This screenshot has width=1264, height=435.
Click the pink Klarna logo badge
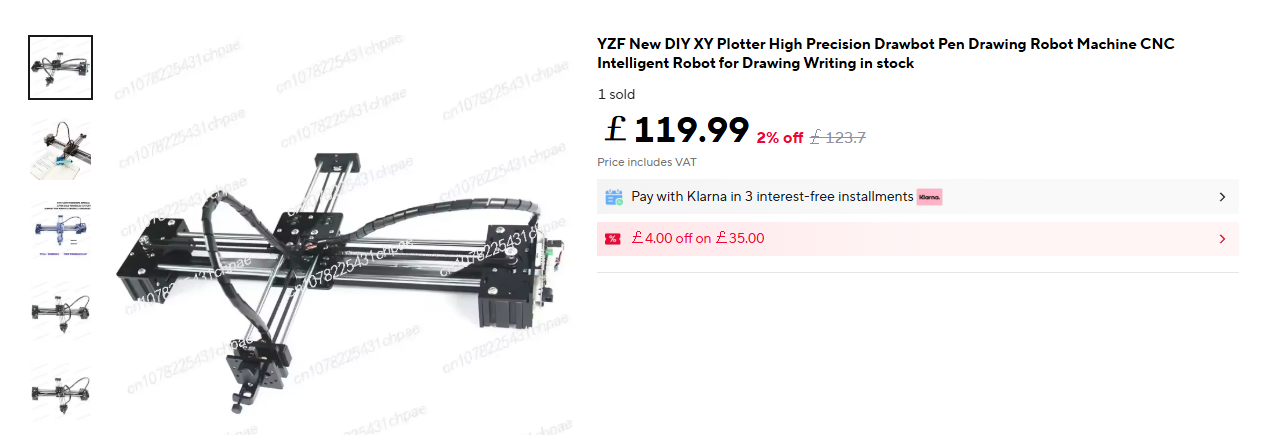tap(929, 197)
